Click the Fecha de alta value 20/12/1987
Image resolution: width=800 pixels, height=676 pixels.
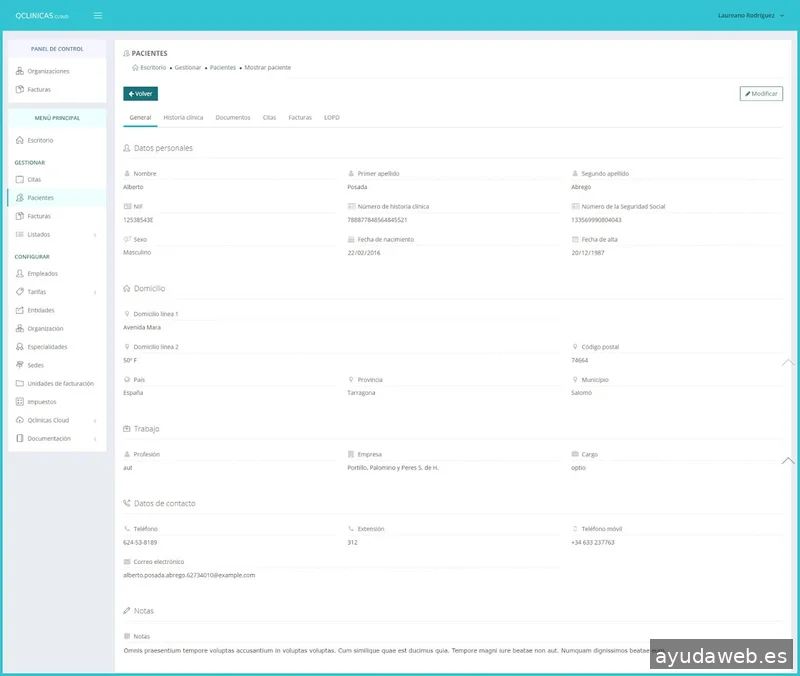[x=588, y=253]
